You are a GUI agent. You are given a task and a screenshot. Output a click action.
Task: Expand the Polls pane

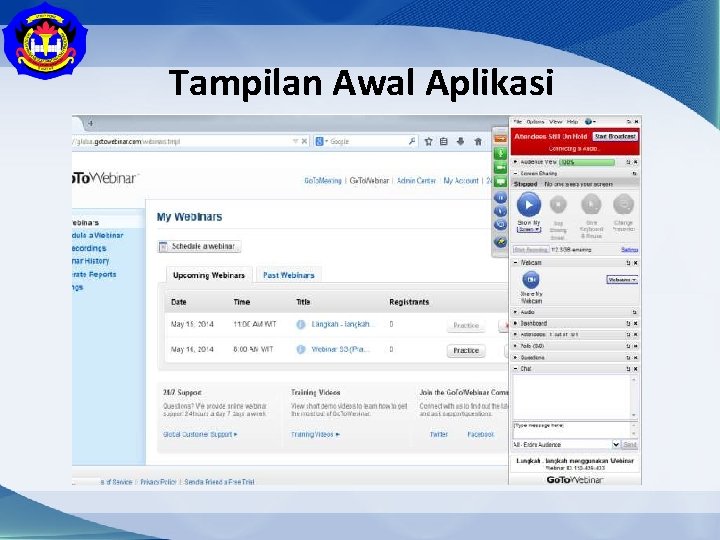515,346
